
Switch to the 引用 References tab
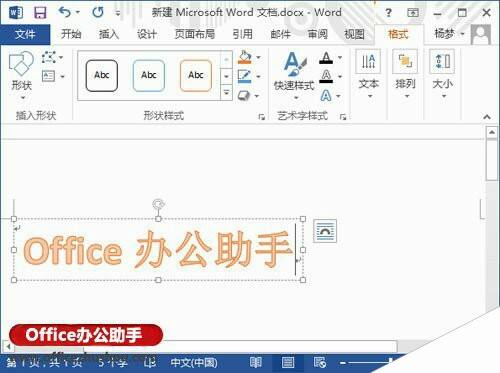click(242, 34)
